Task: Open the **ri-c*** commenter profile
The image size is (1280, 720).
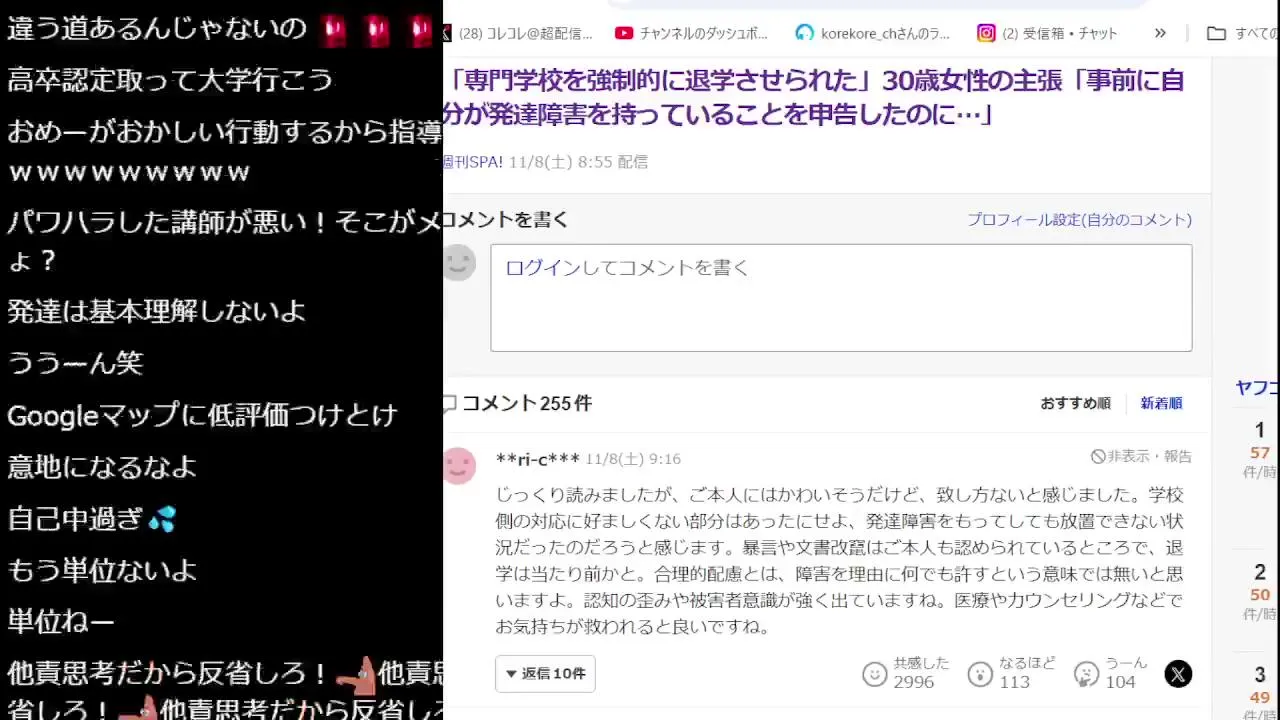Action: tap(537, 459)
